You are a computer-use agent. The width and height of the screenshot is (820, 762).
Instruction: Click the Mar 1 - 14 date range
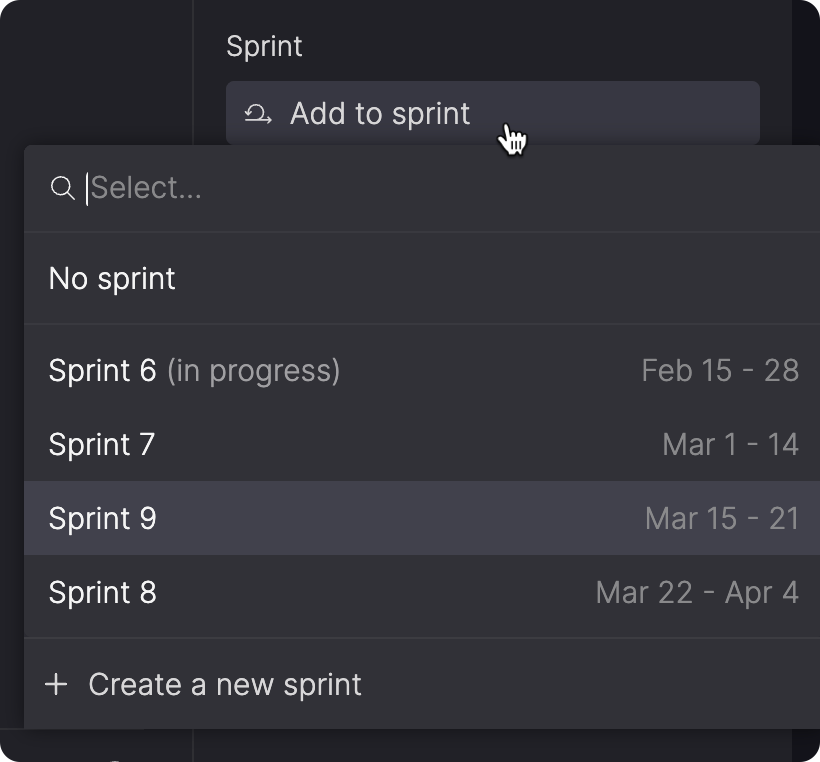730,444
